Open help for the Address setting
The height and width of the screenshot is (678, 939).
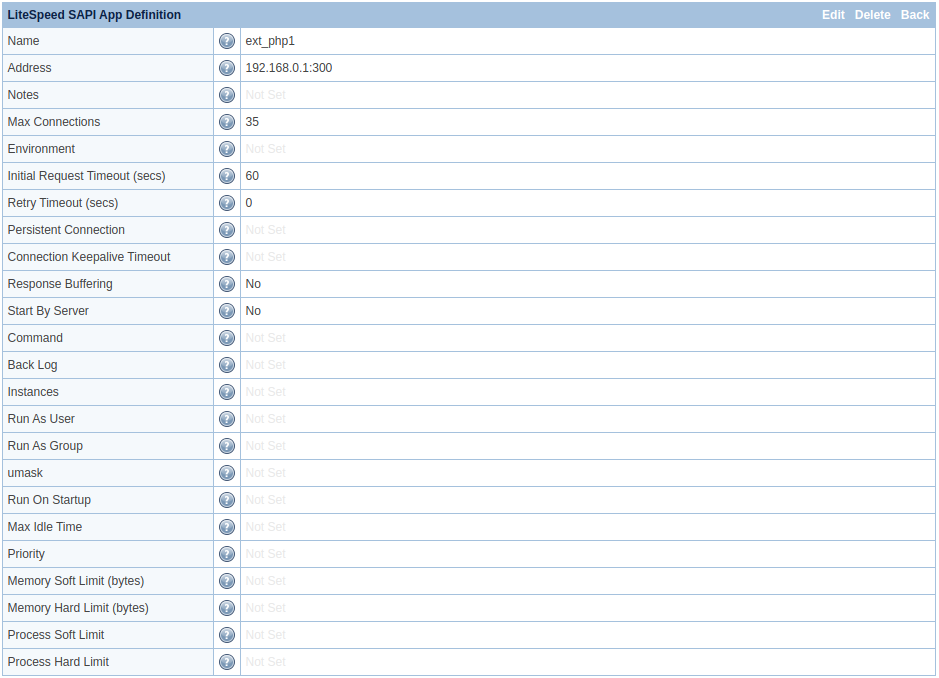coord(227,68)
